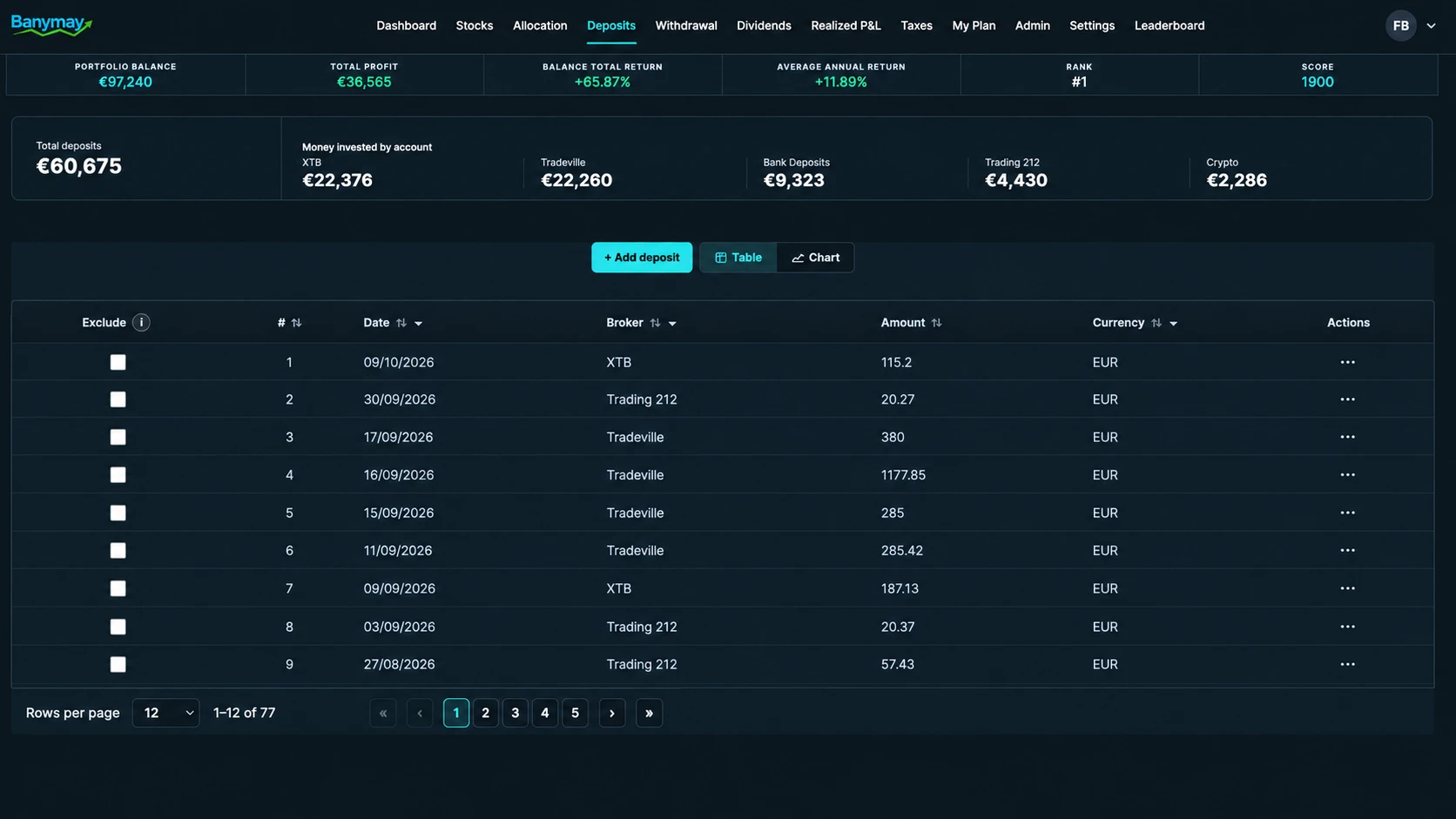The image size is (1456, 819).
Task: Open actions menu for the 380 EUR deposit
Action: (x=1347, y=437)
